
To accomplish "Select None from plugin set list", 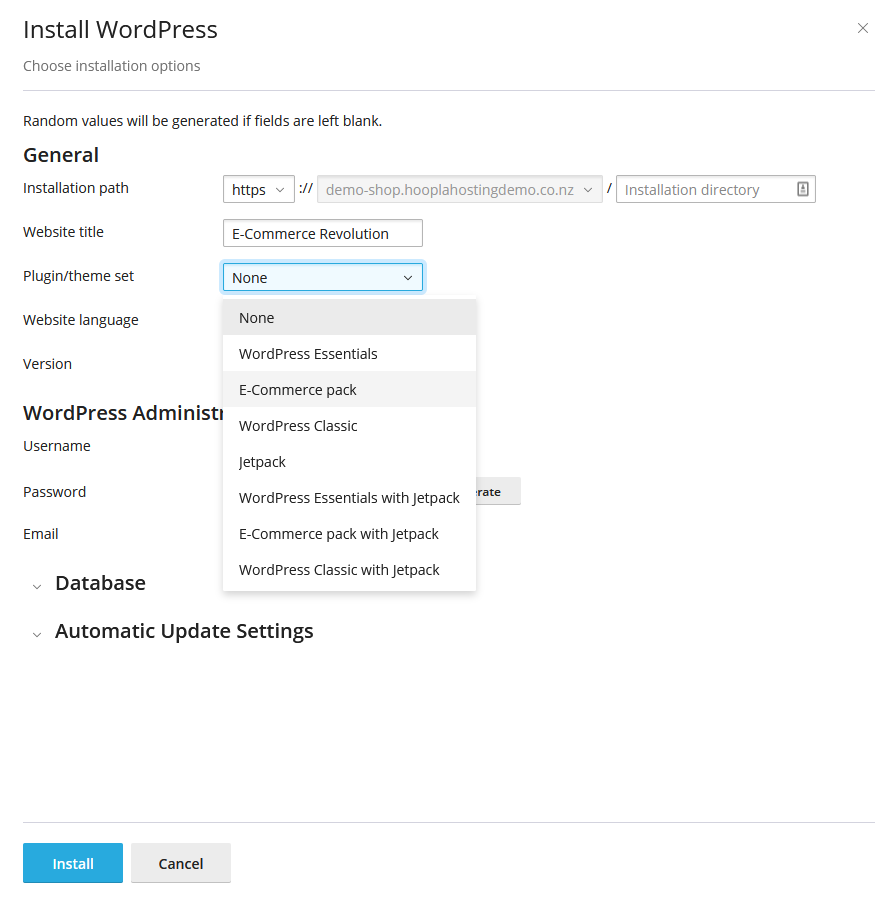I will (x=256, y=318).
